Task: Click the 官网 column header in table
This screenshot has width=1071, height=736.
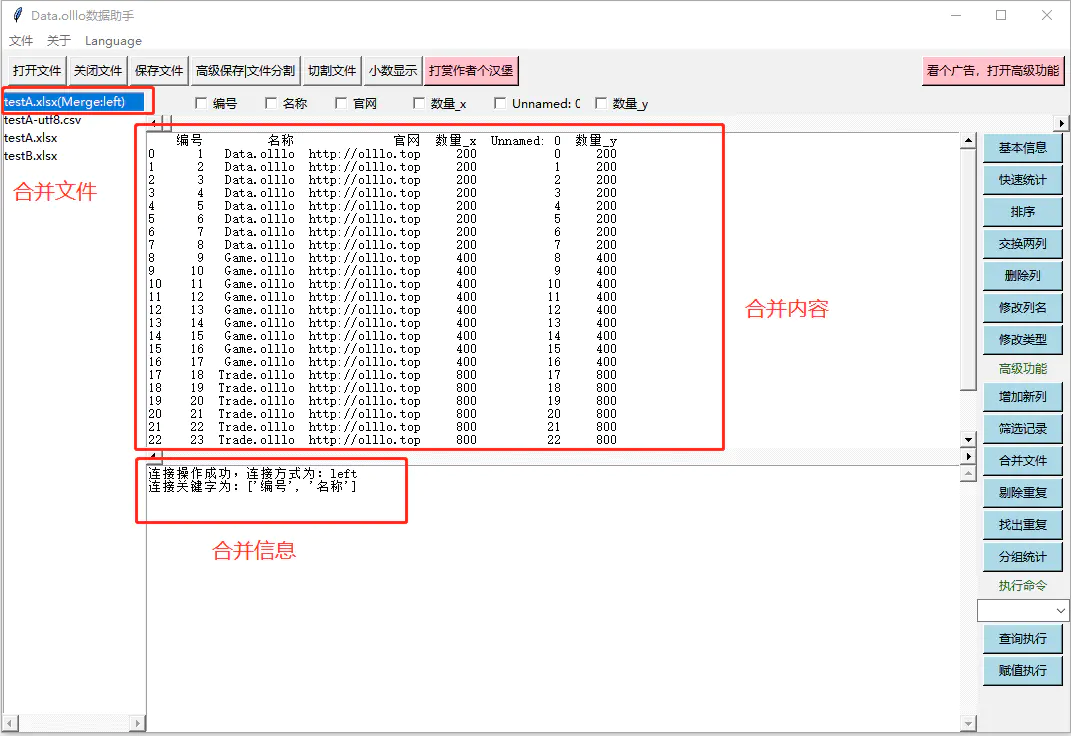Action: [x=407, y=141]
